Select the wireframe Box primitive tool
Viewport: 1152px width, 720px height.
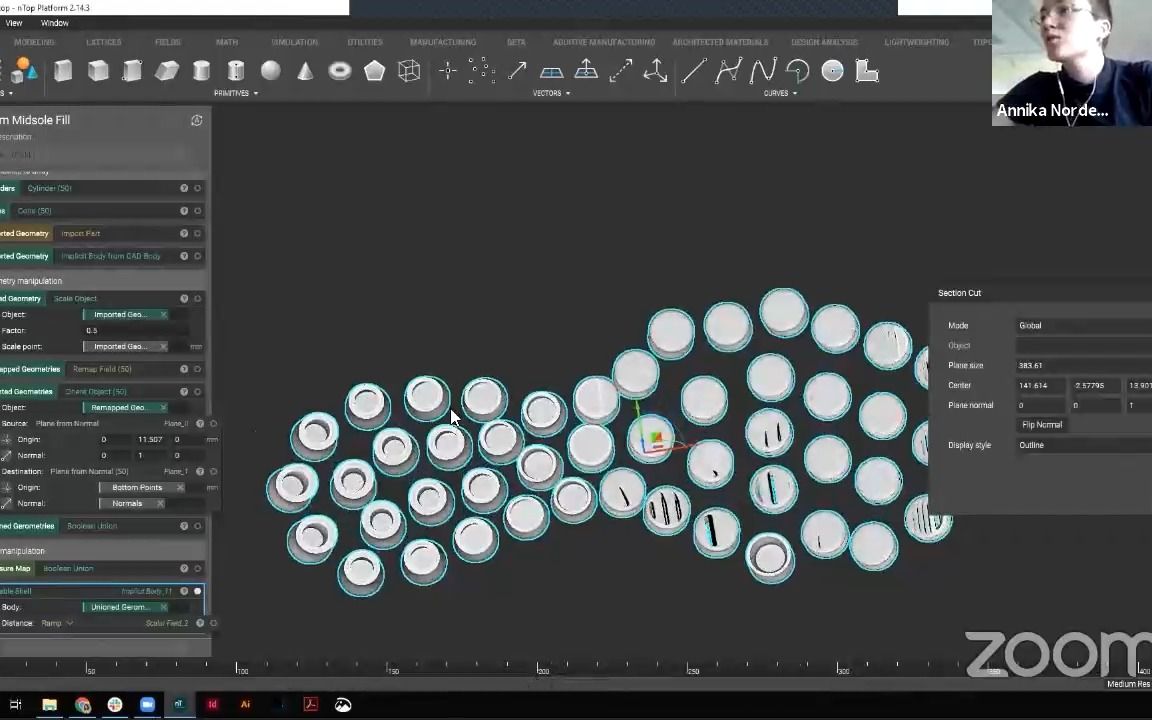[409, 70]
